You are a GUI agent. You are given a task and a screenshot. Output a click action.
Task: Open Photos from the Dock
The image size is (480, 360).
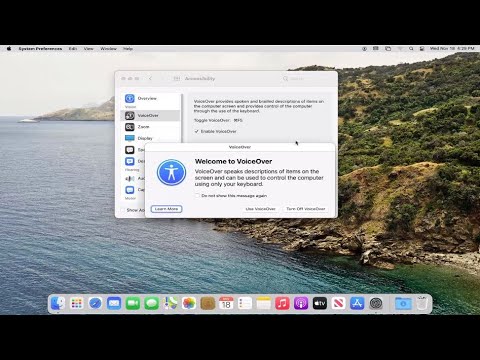click(x=189, y=303)
